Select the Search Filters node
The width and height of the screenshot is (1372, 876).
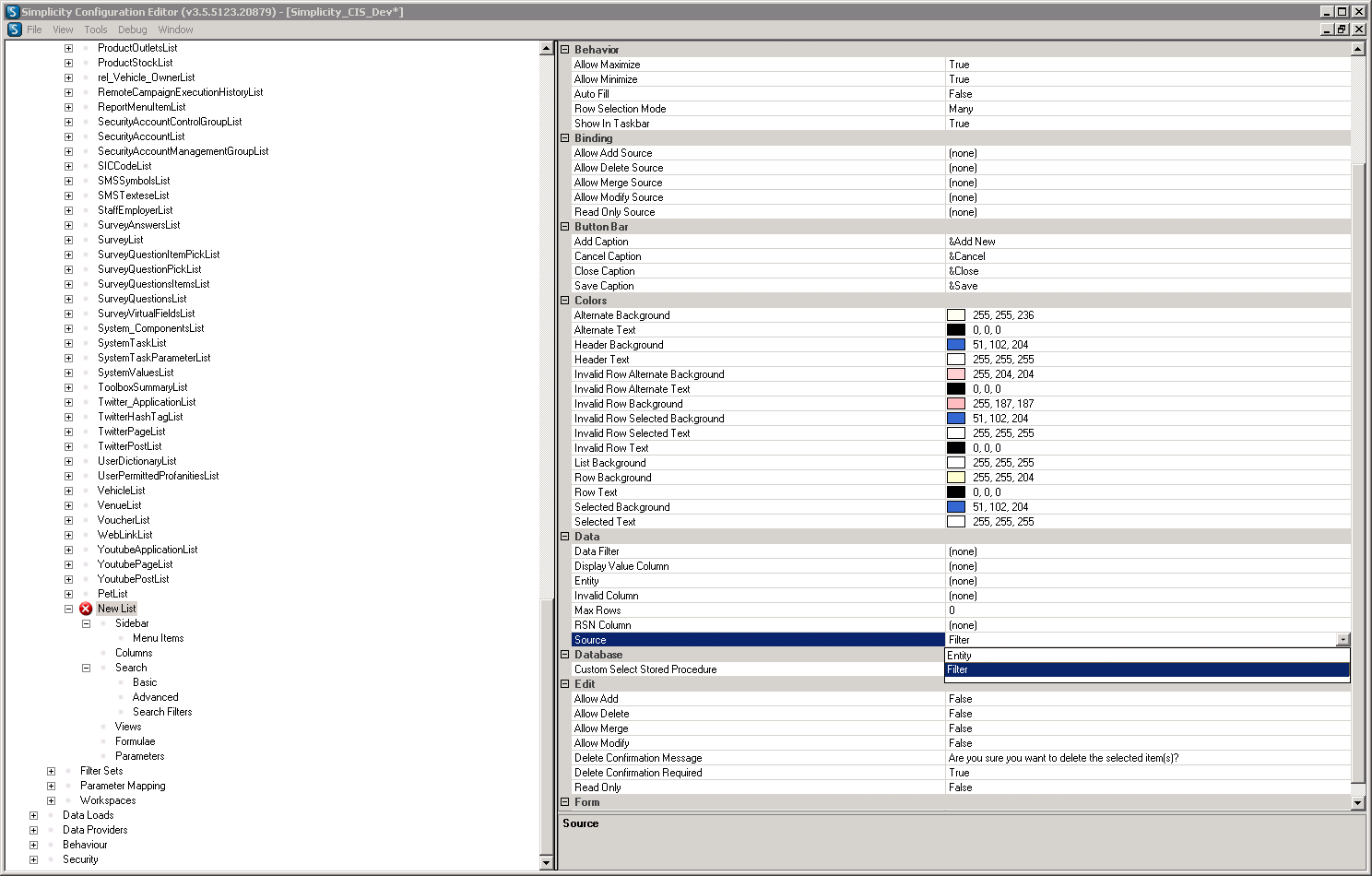tap(162, 712)
